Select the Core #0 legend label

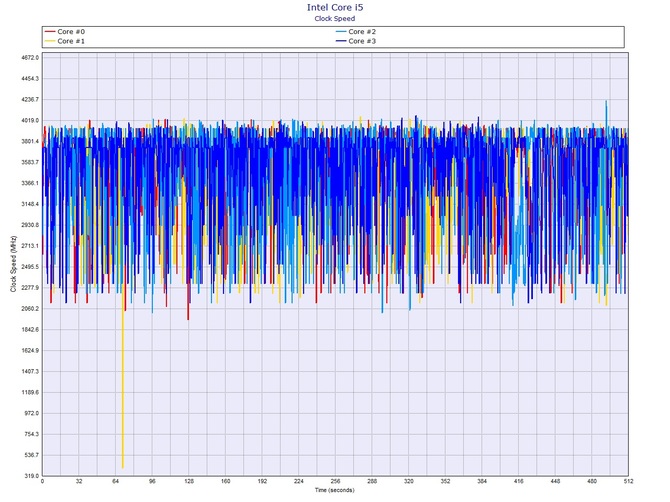click(72, 32)
